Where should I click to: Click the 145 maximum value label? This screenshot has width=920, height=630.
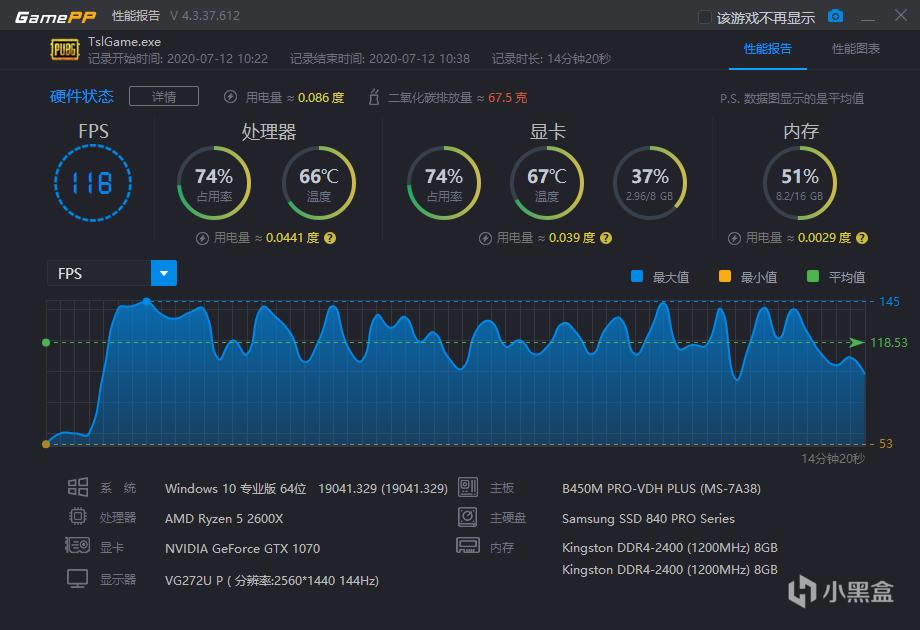(x=889, y=302)
